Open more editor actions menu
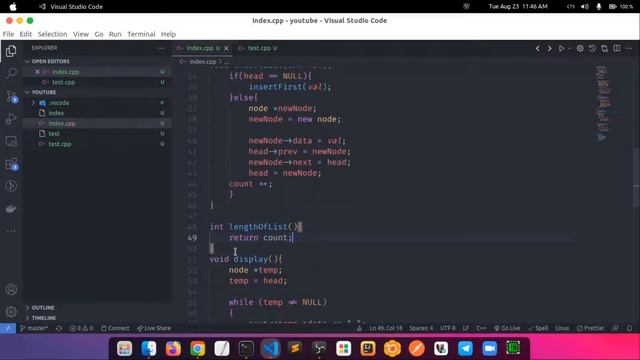The width and height of the screenshot is (640, 360). tap(629, 49)
